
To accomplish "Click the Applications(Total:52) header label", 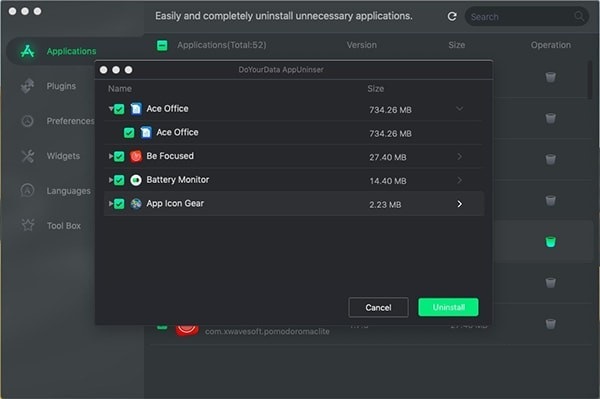I will [222, 45].
